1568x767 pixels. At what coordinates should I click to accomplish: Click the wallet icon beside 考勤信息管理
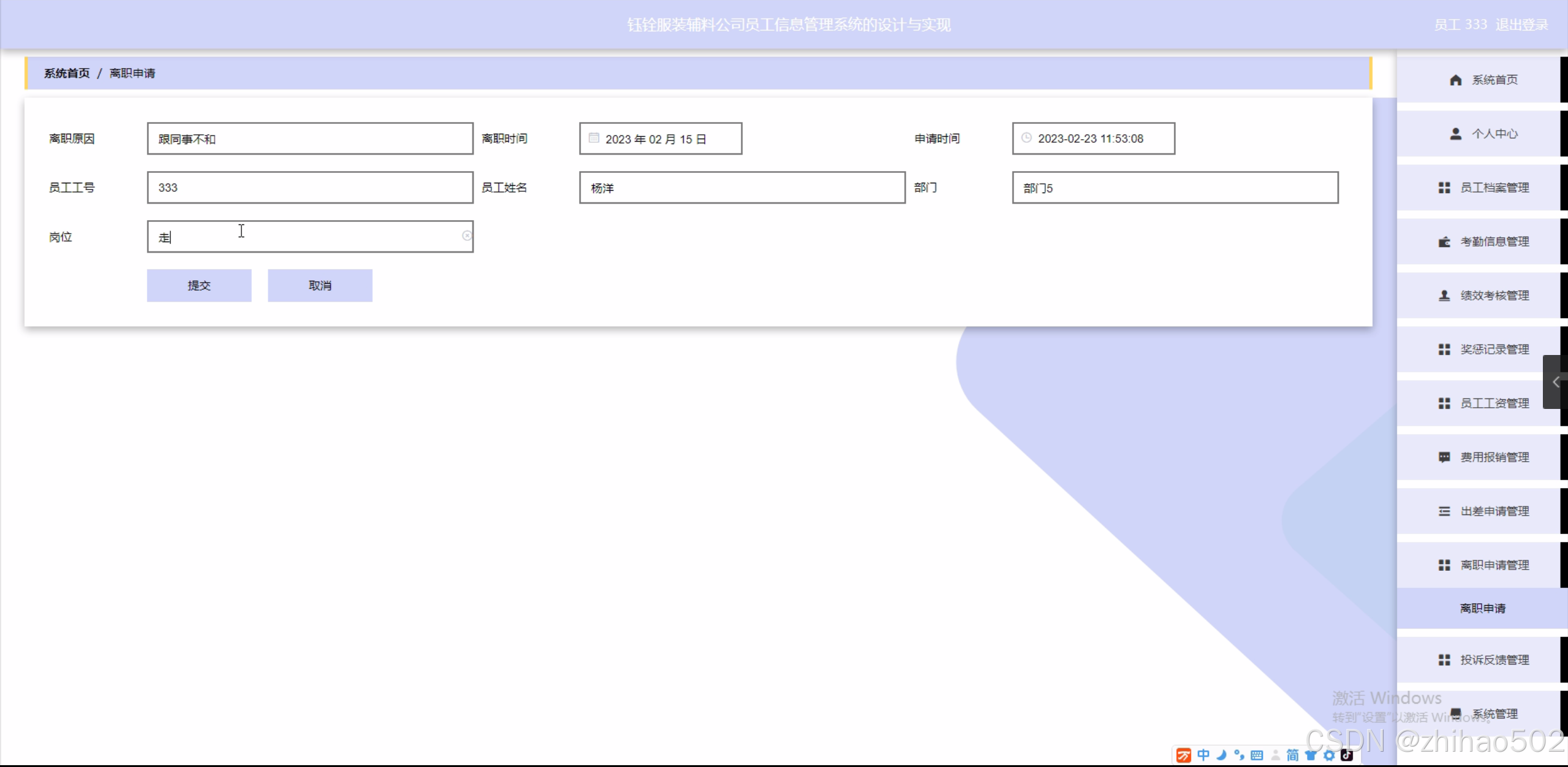[1444, 242]
